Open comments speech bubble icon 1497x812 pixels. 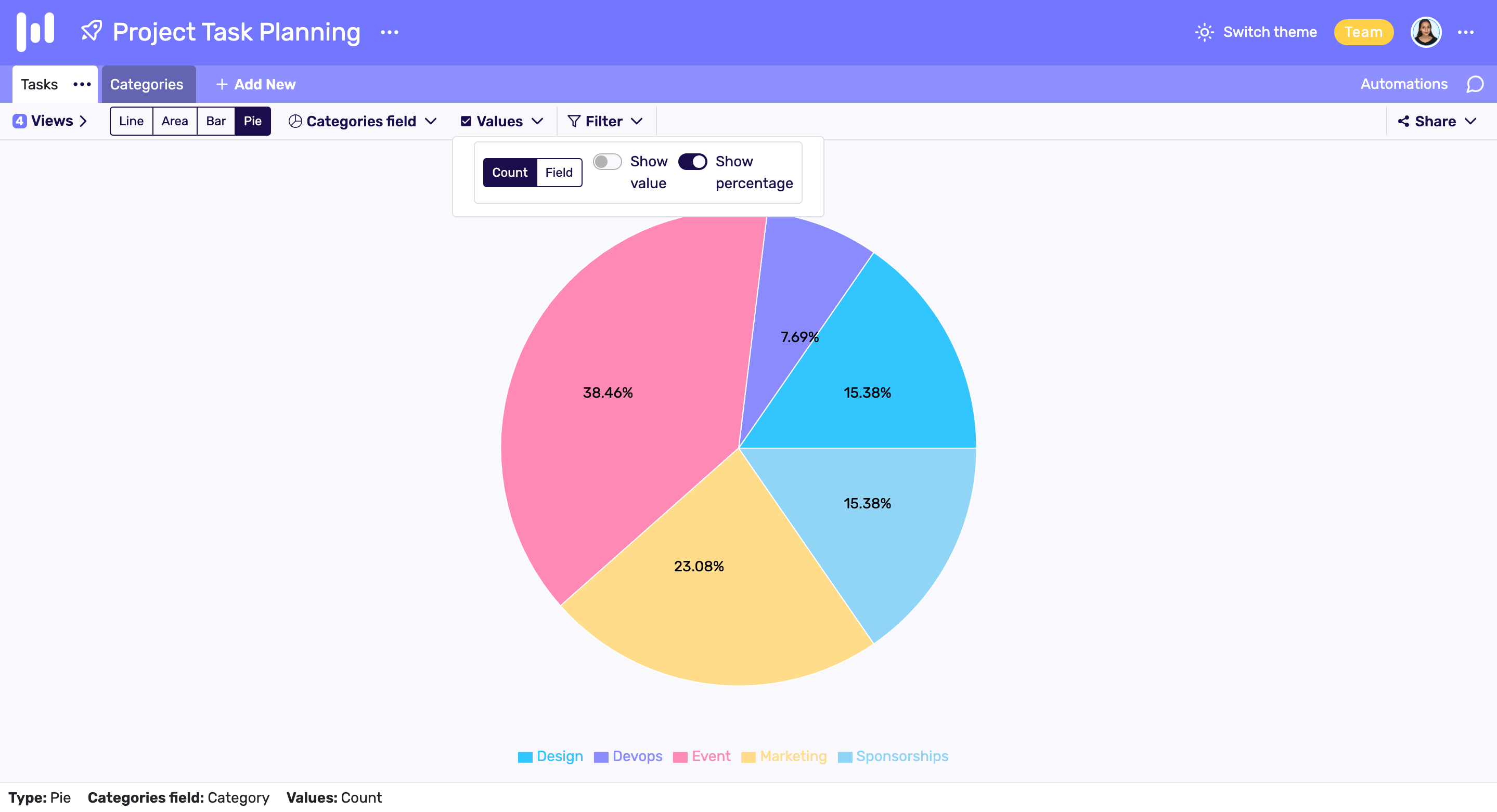[1474, 84]
